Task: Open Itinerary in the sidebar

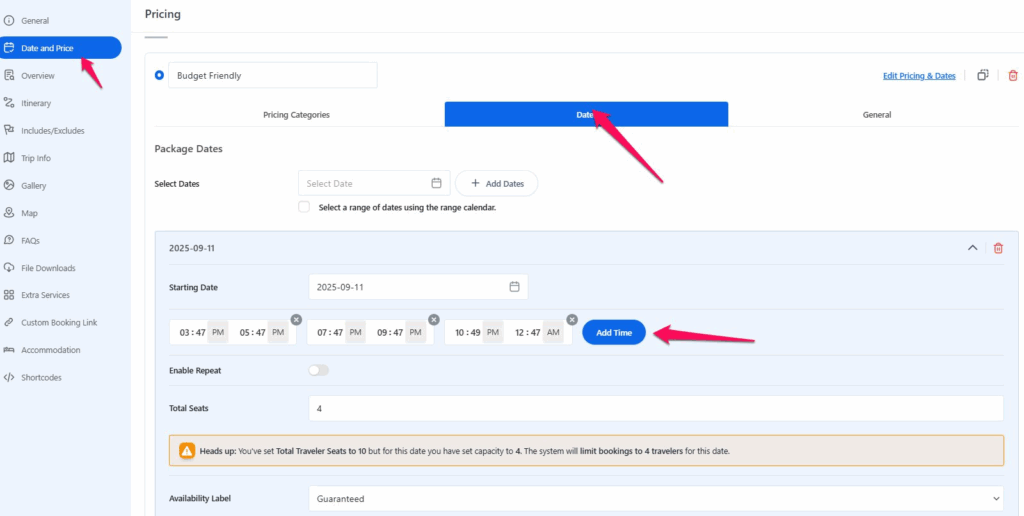Action: pyautogui.click(x=36, y=103)
